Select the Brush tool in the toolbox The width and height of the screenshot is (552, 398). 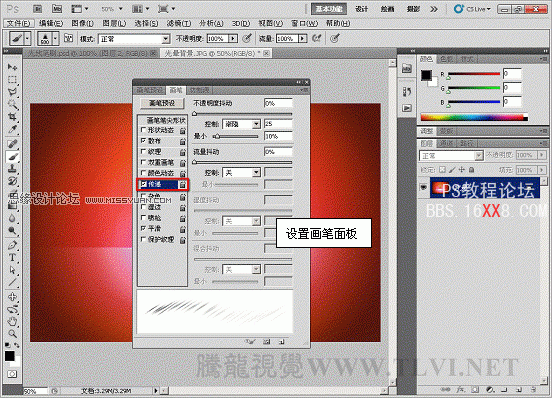[x=12, y=157]
